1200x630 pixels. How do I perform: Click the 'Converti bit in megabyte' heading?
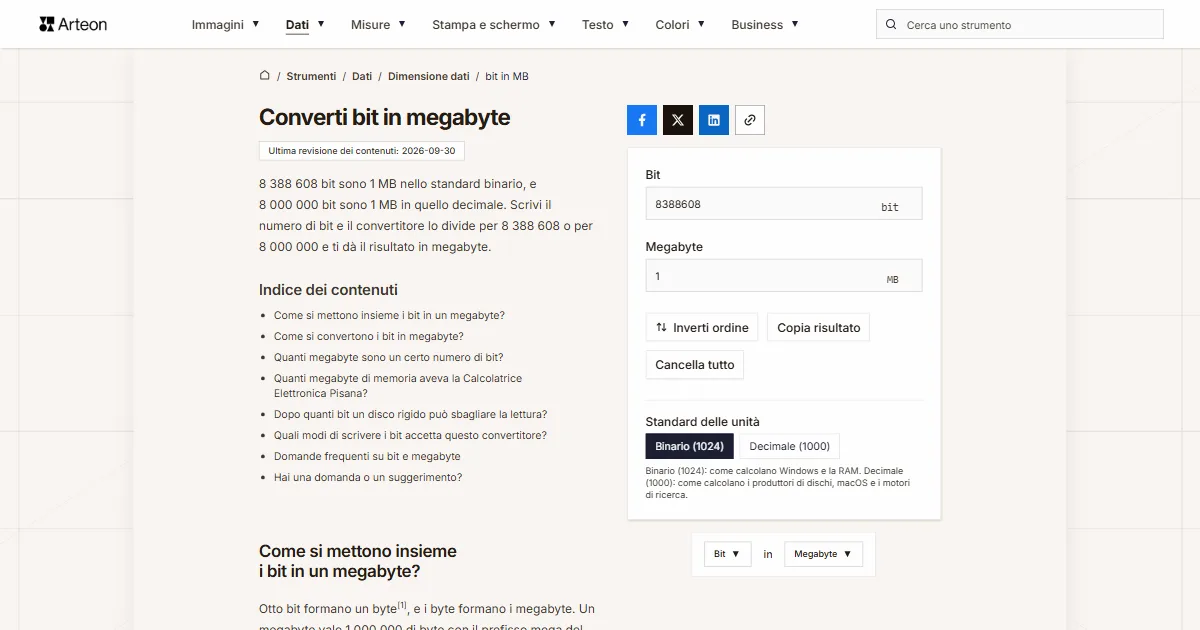click(x=385, y=118)
